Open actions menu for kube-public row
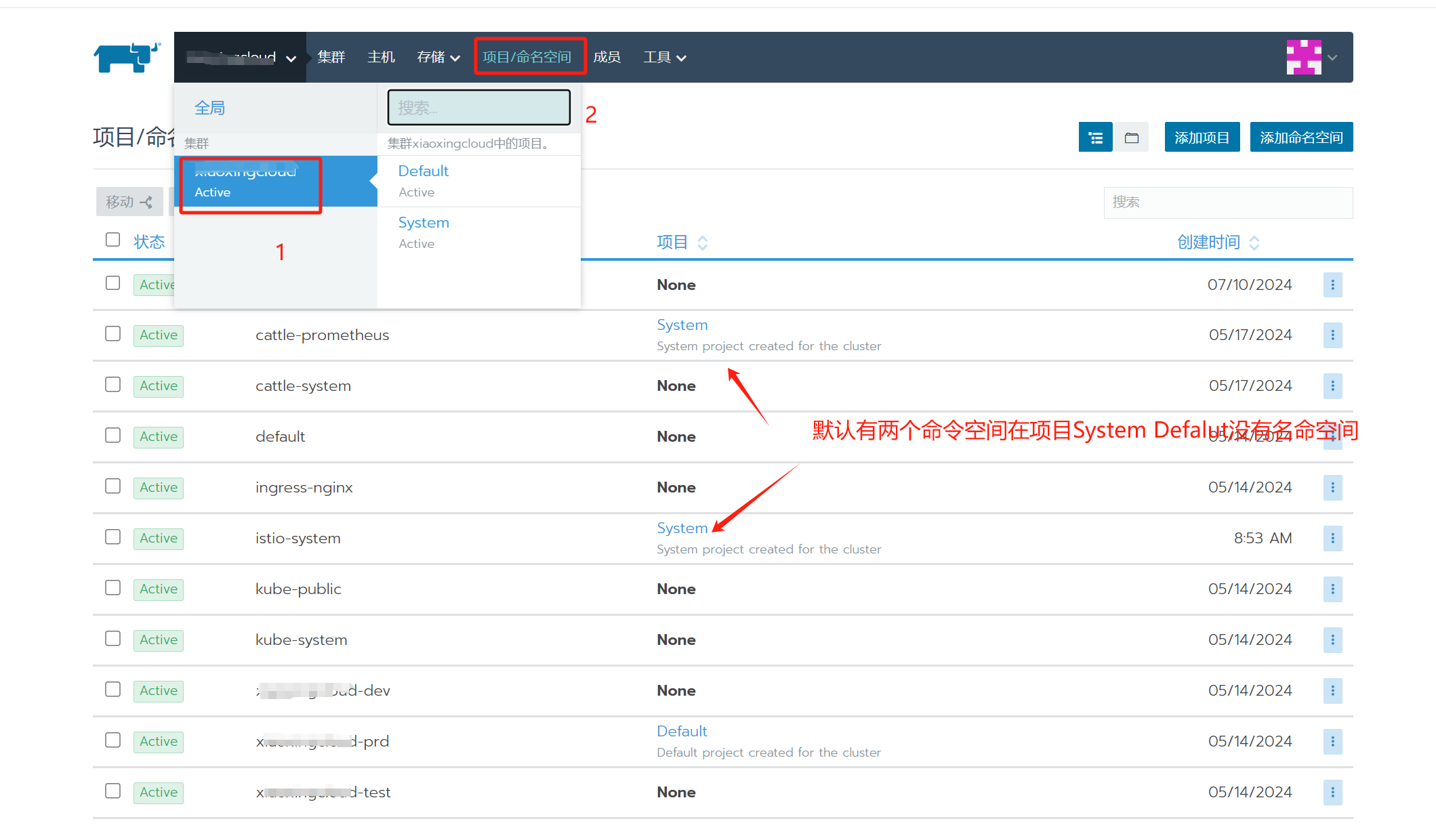 tap(1332, 589)
